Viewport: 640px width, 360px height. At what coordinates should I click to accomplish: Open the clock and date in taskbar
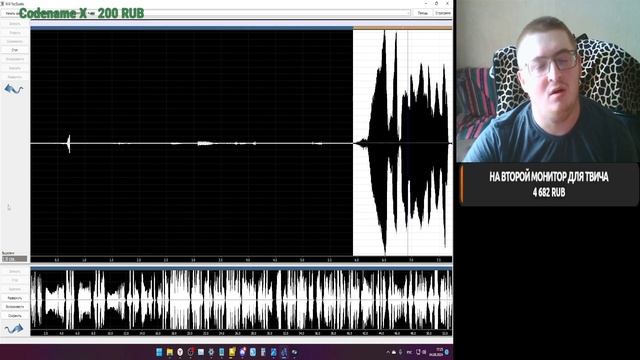click(x=436, y=352)
